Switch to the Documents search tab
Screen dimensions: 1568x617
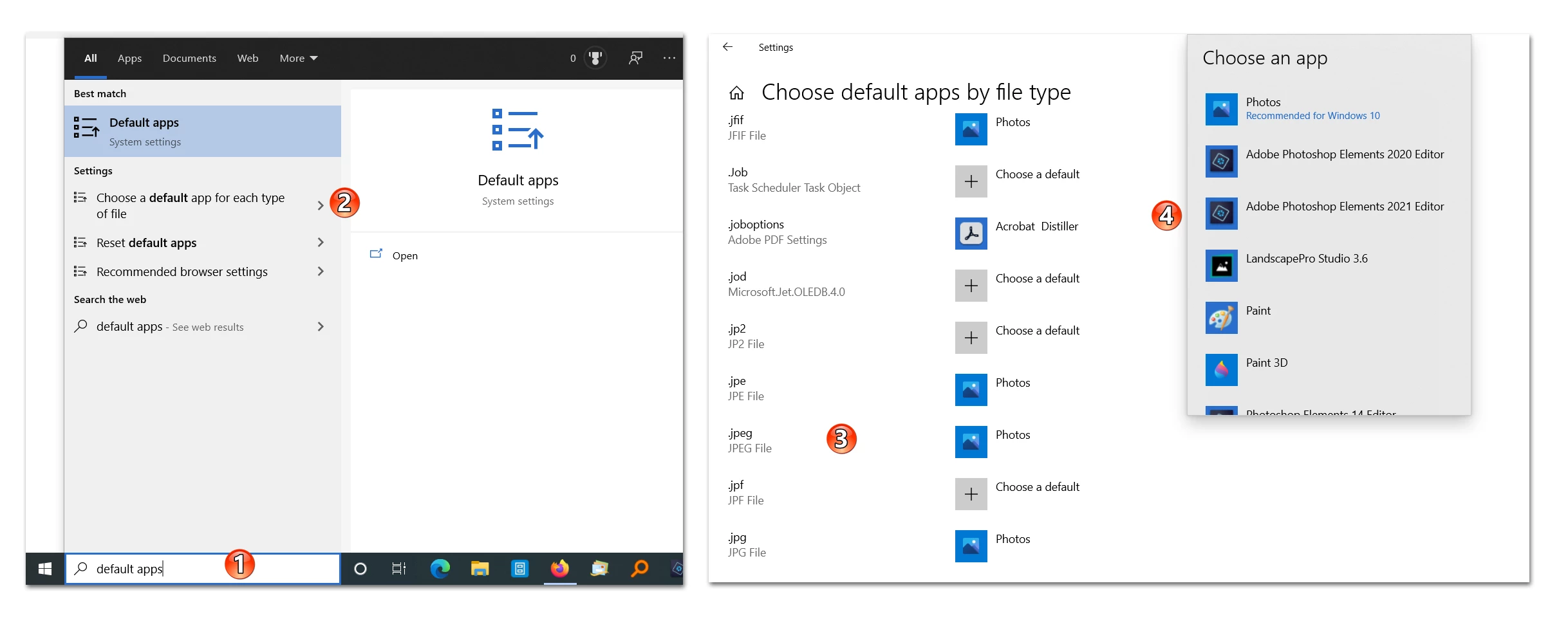click(x=189, y=59)
